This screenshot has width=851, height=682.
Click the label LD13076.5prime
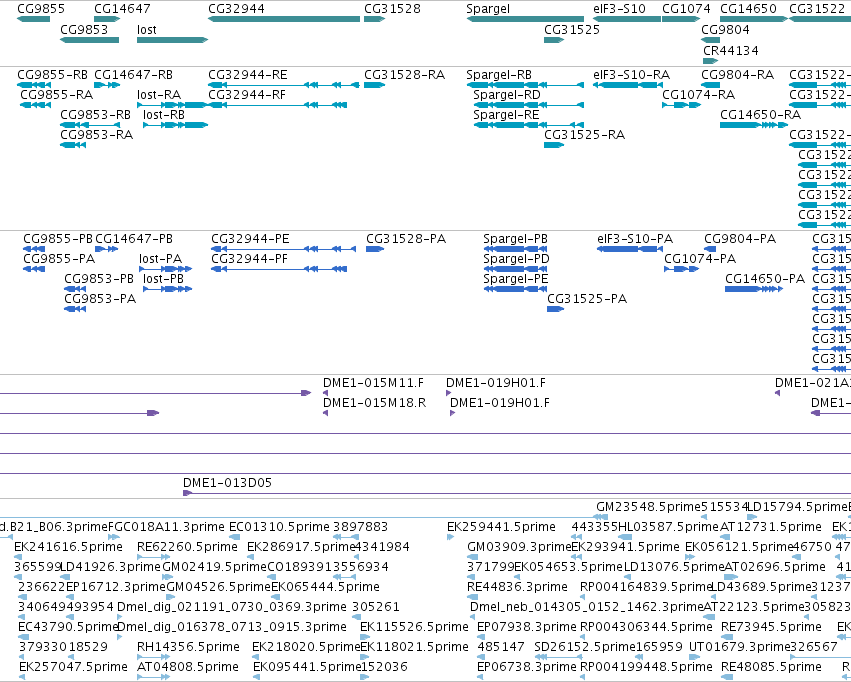point(674,567)
